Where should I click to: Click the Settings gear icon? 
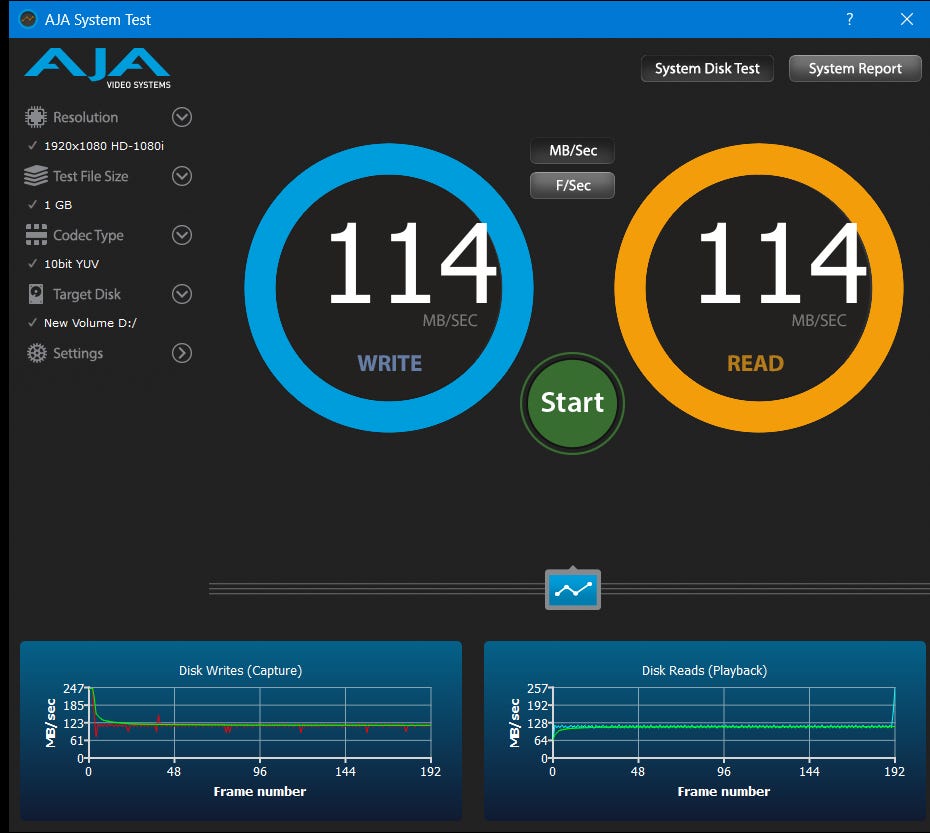(36, 353)
